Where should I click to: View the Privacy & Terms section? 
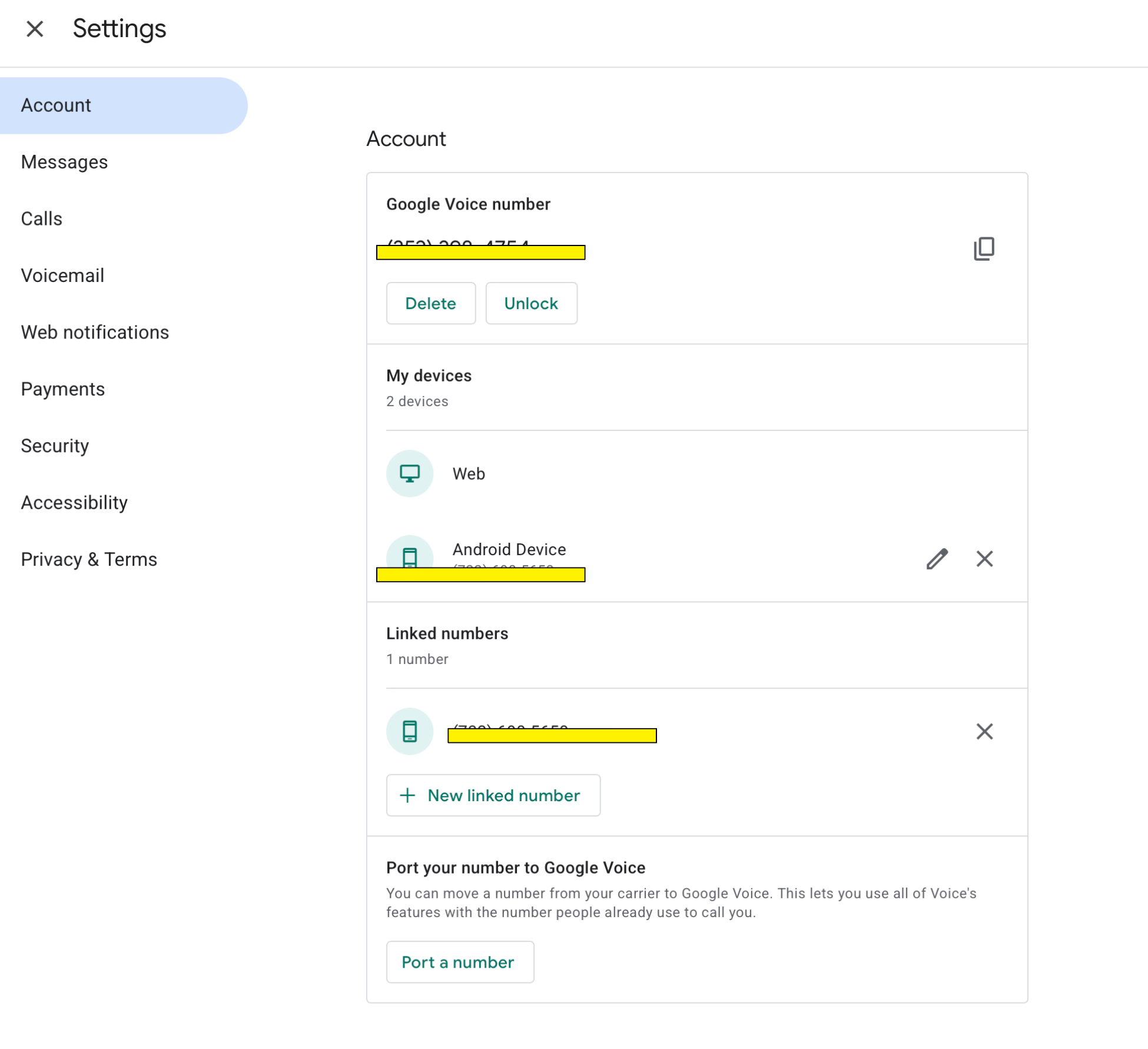[x=89, y=559]
